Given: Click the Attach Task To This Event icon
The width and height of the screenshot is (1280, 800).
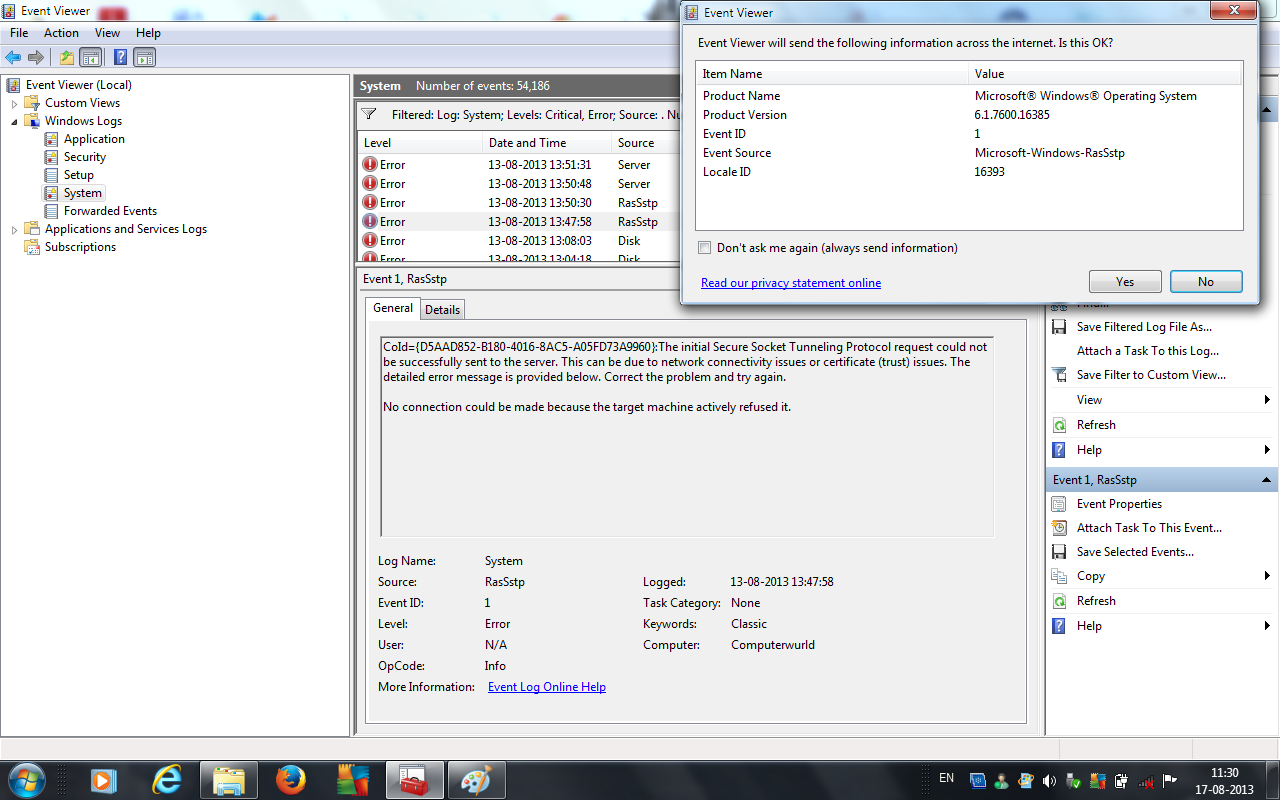Looking at the screenshot, I should [1059, 528].
